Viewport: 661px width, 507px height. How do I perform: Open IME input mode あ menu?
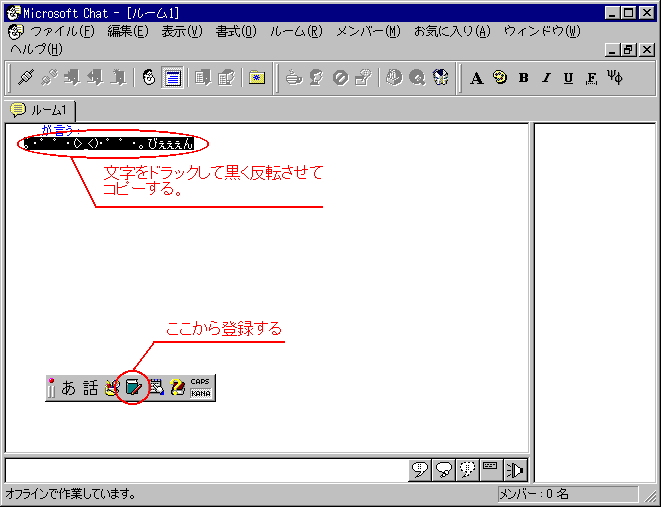69,388
